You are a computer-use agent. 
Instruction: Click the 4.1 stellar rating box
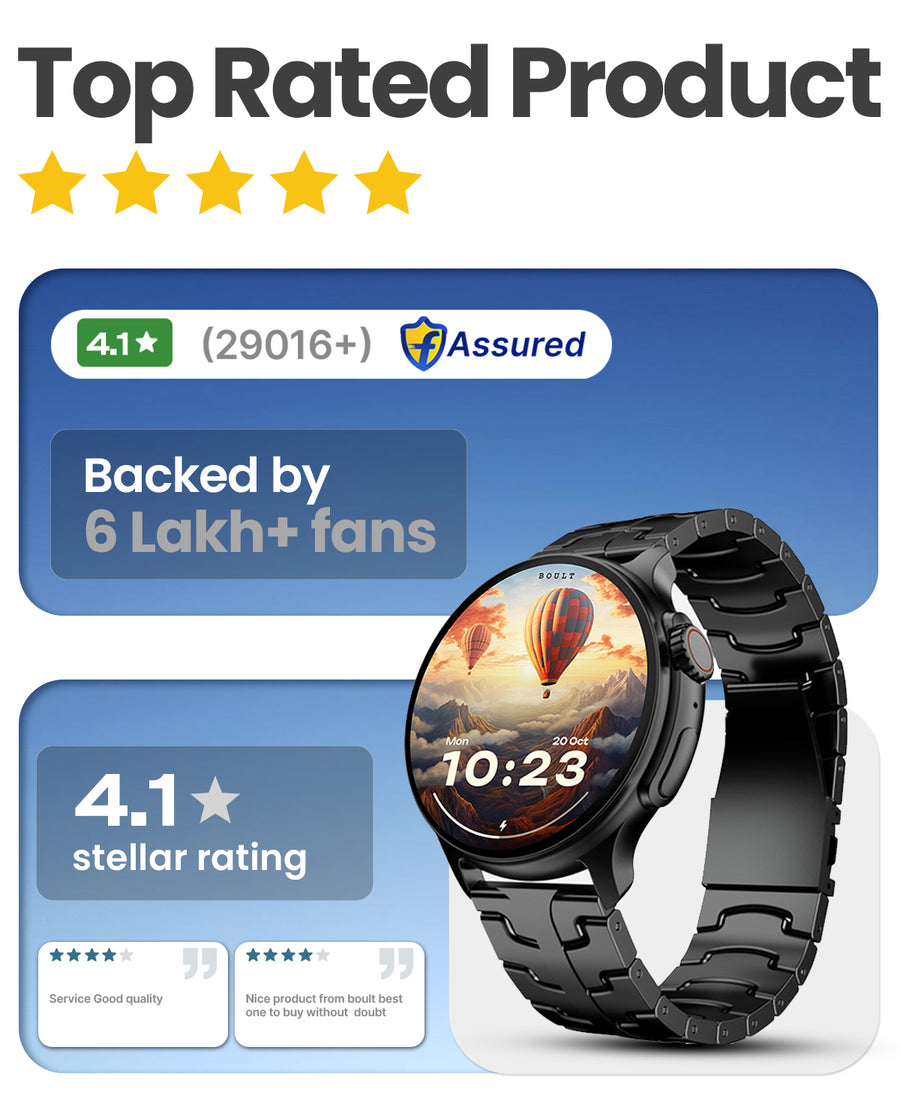tap(204, 823)
